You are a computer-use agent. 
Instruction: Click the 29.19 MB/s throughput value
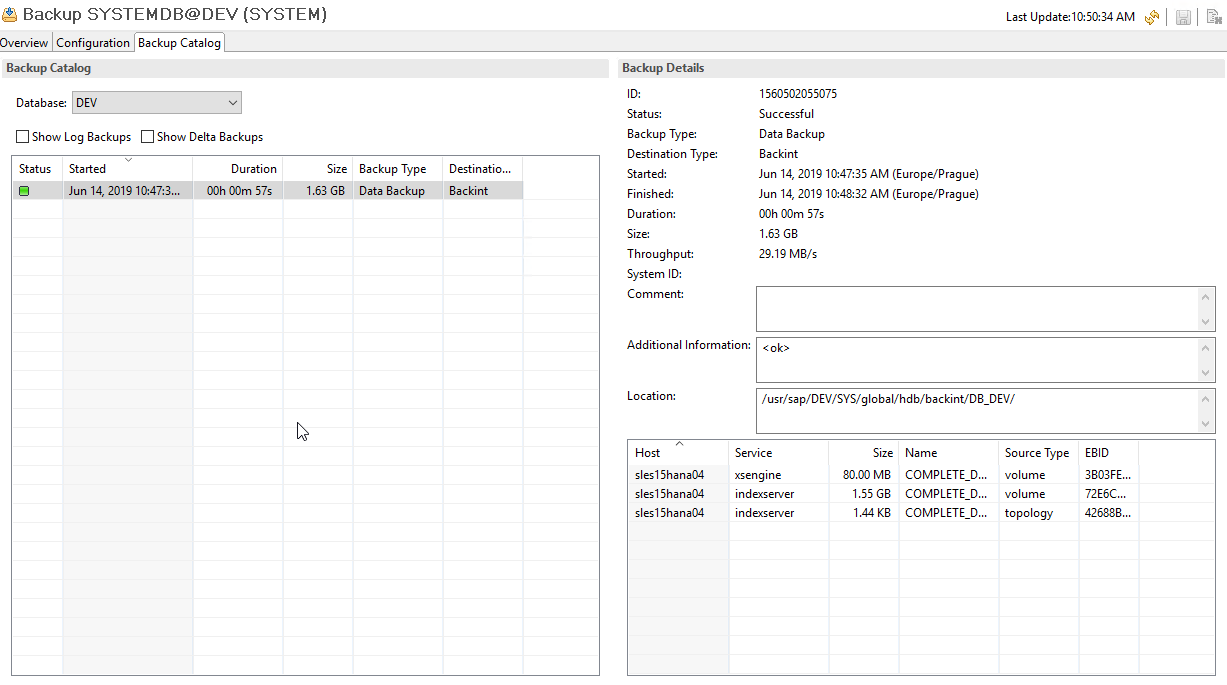coord(788,254)
